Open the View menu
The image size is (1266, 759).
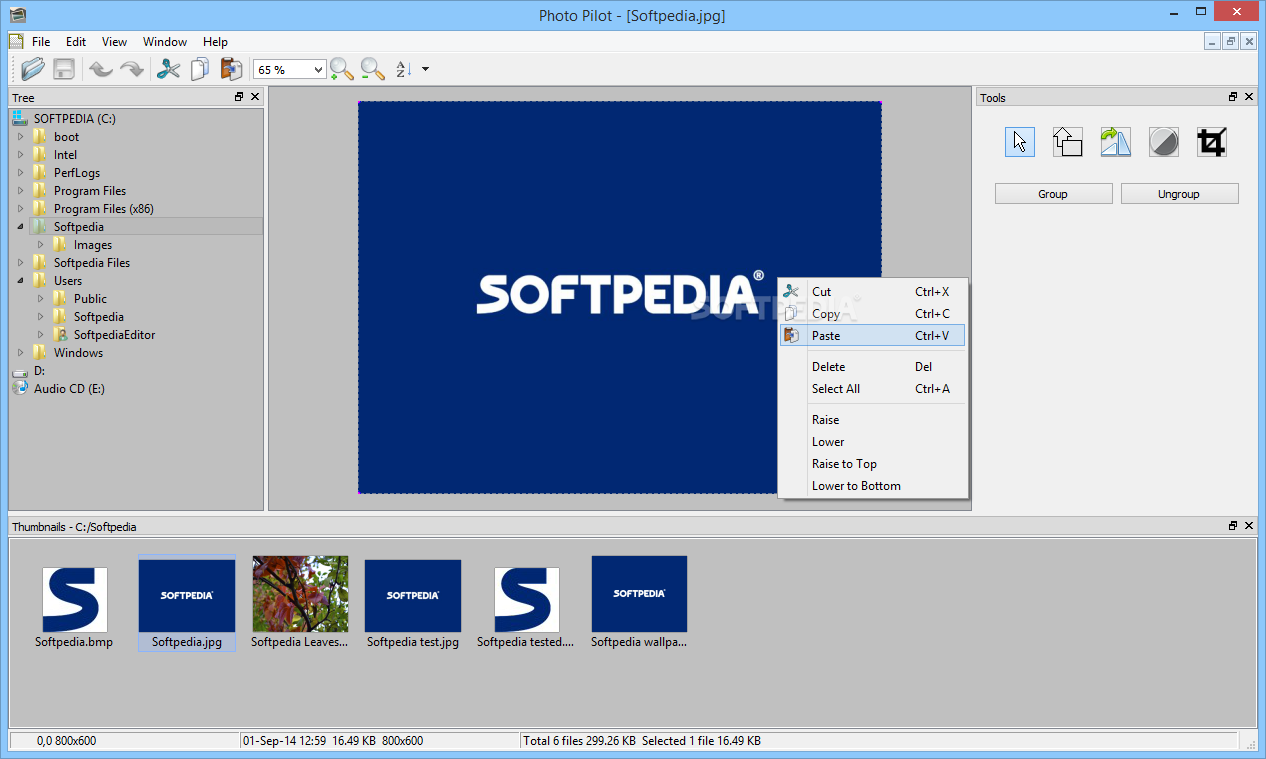(114, 42)
